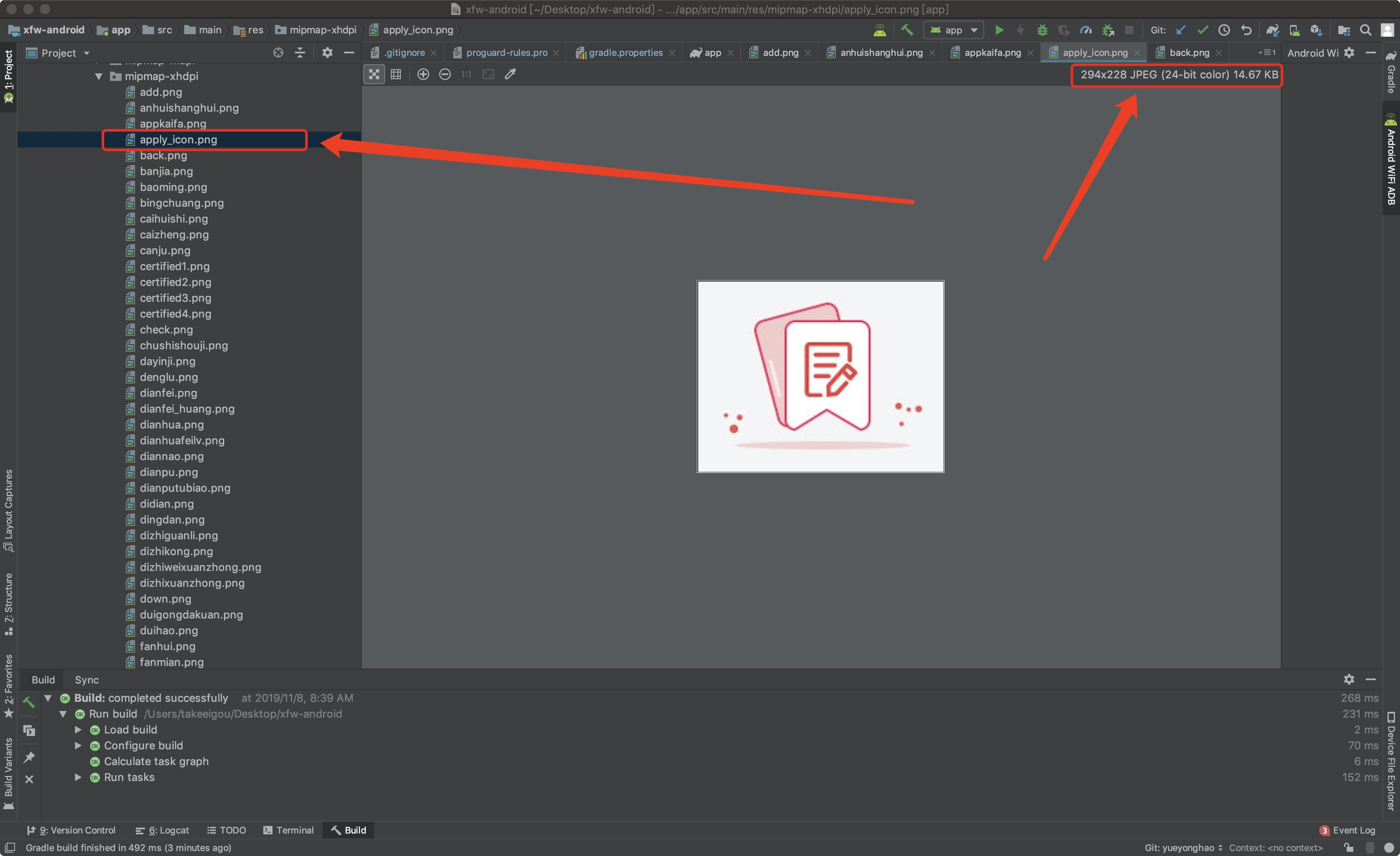Open the Project view selector dropdown
Screen dimensions: 1400x856
coord(58,53)
